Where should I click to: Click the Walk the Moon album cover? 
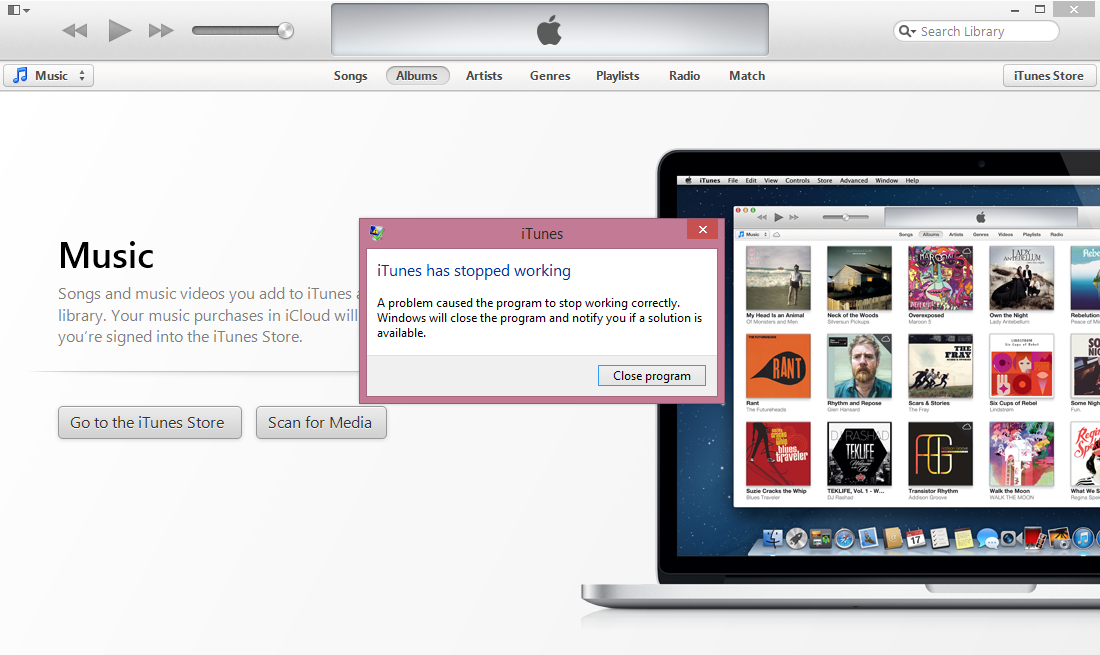pos(1021,454)
